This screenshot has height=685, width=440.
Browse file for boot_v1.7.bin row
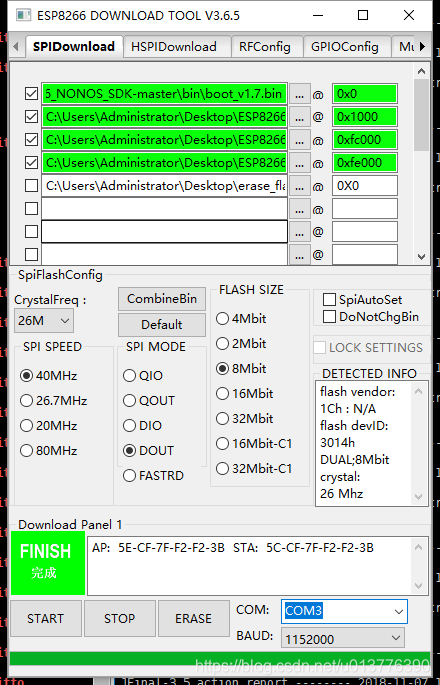(300, 94)
